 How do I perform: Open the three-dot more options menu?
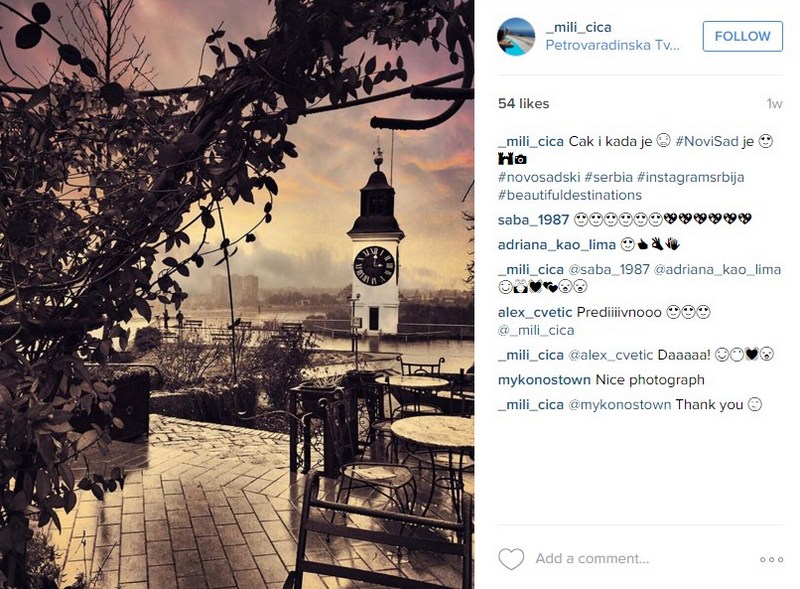pyautogui.click(x=771, y=559)
